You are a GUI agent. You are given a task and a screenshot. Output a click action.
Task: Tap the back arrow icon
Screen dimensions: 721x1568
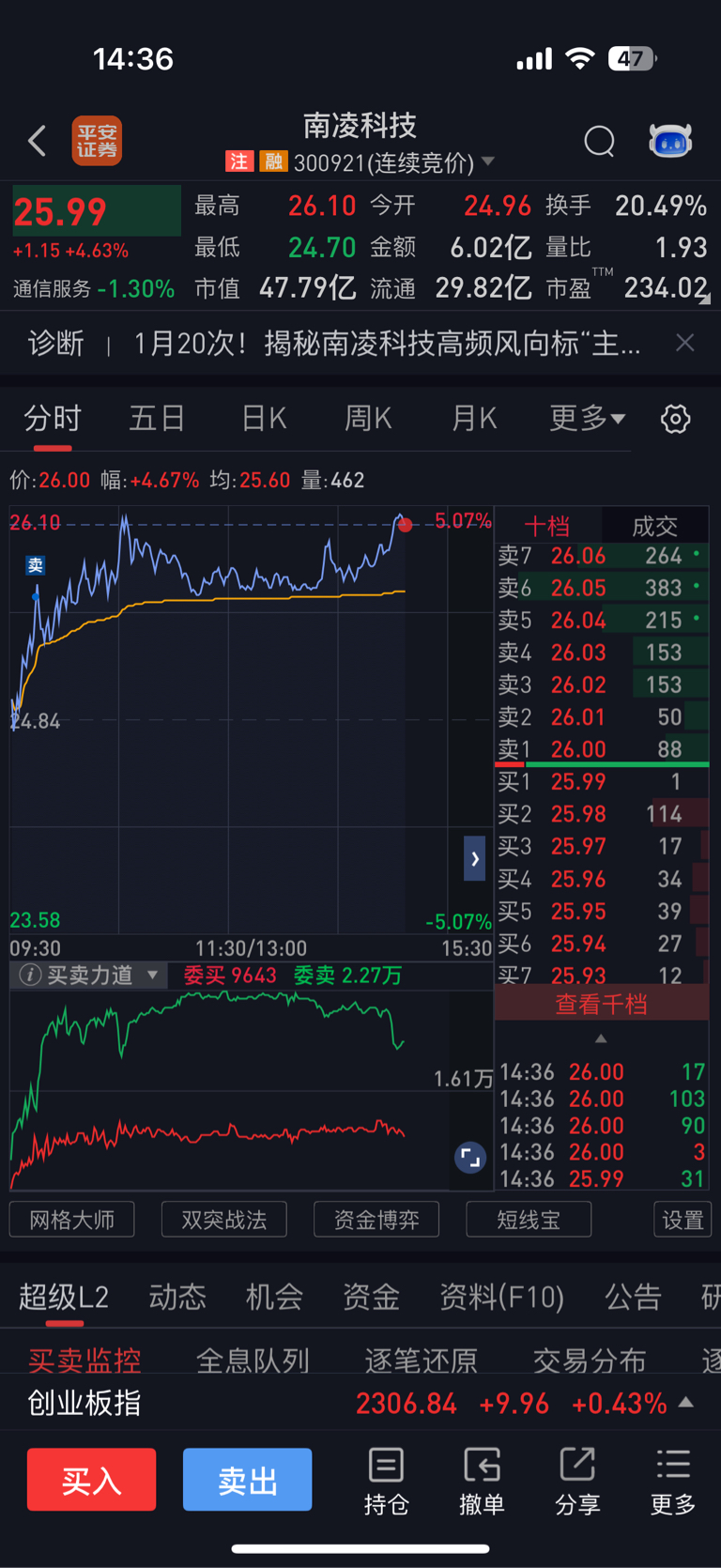[x=38, y=141]
